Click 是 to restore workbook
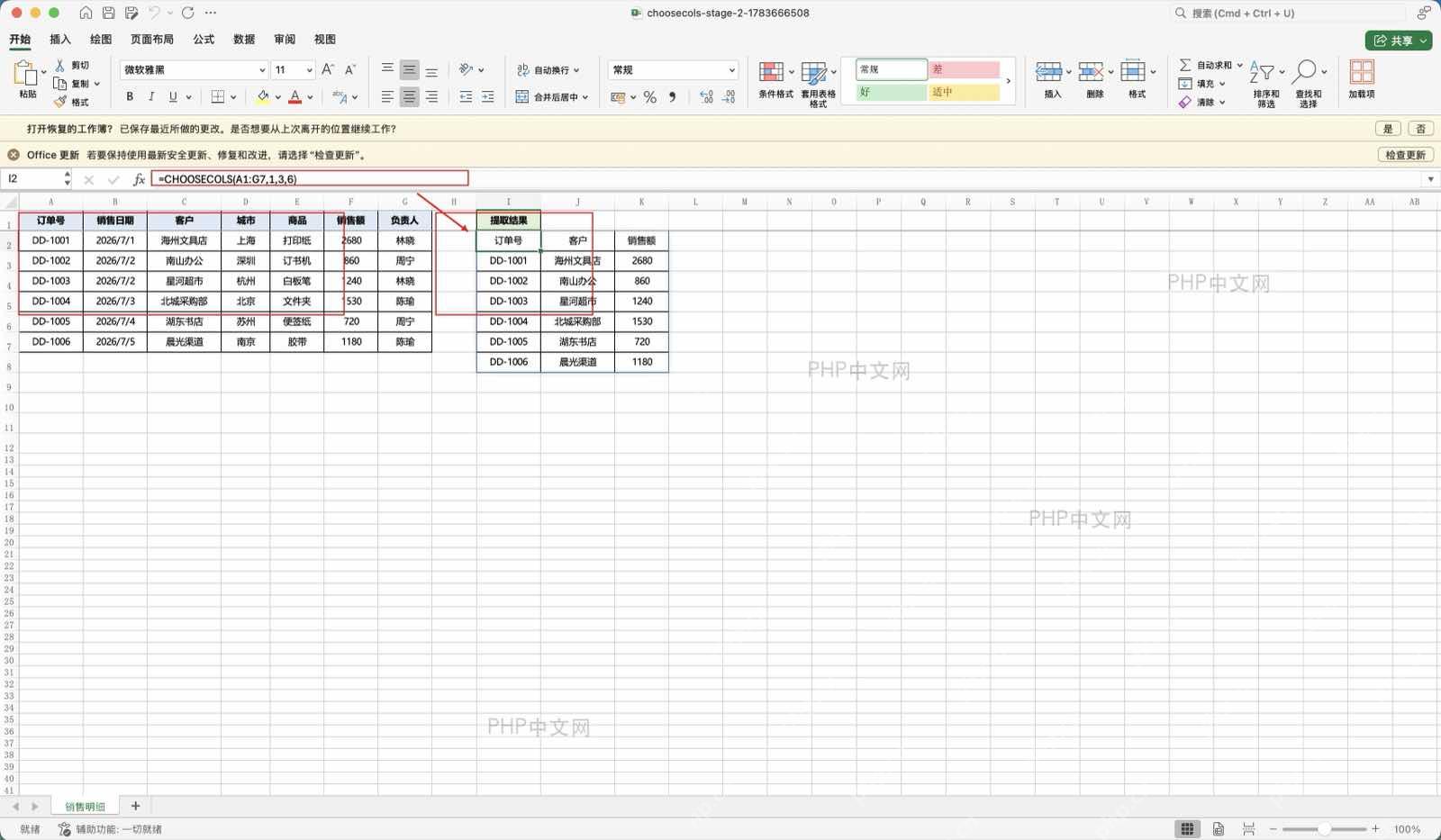Screen dimensions: 1441x840 pos(1388,129)
